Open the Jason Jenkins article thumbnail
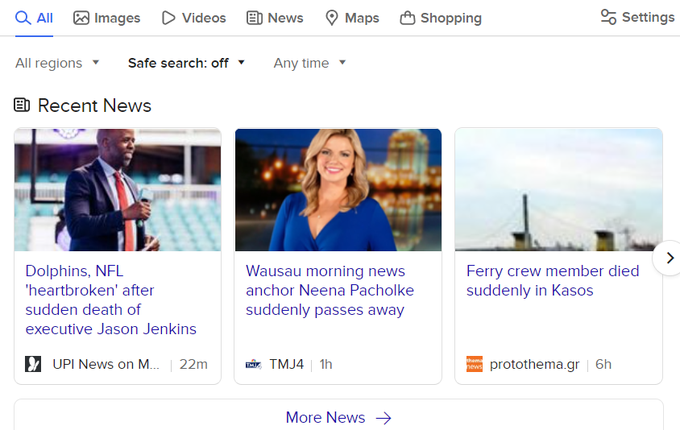Image resolution: width=680 pixels, height=430 pixels. pos(118,190)
